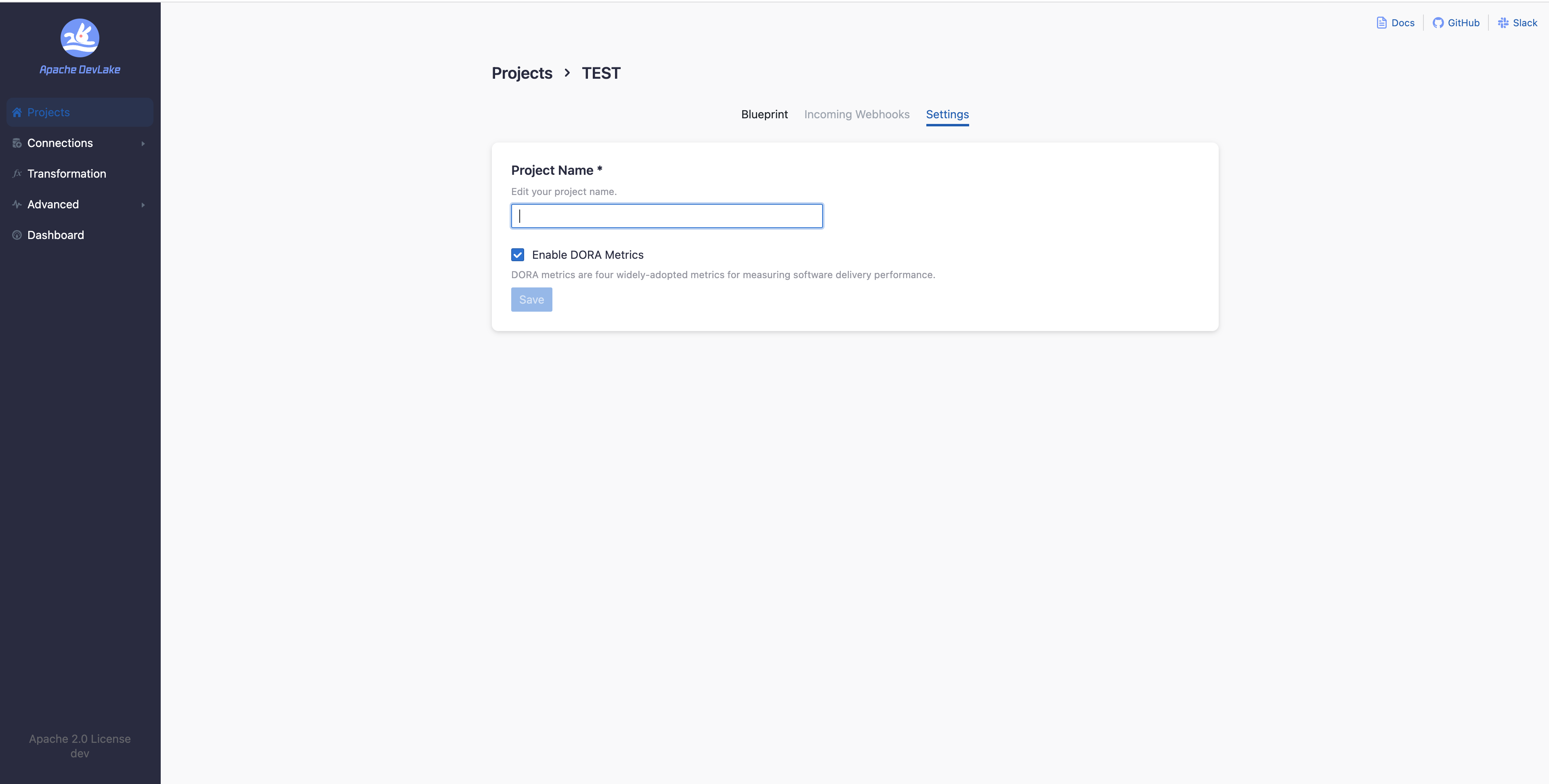Click the GitHub octocat icon
This screenshot has width=1549, height=784.
(1438, 23)
